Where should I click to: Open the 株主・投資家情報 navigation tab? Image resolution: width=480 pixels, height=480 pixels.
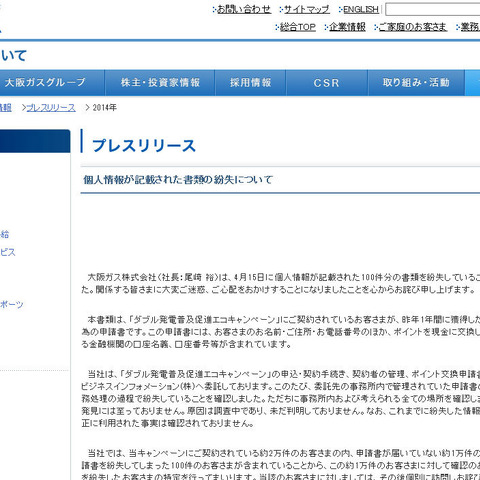coord(160,83)
